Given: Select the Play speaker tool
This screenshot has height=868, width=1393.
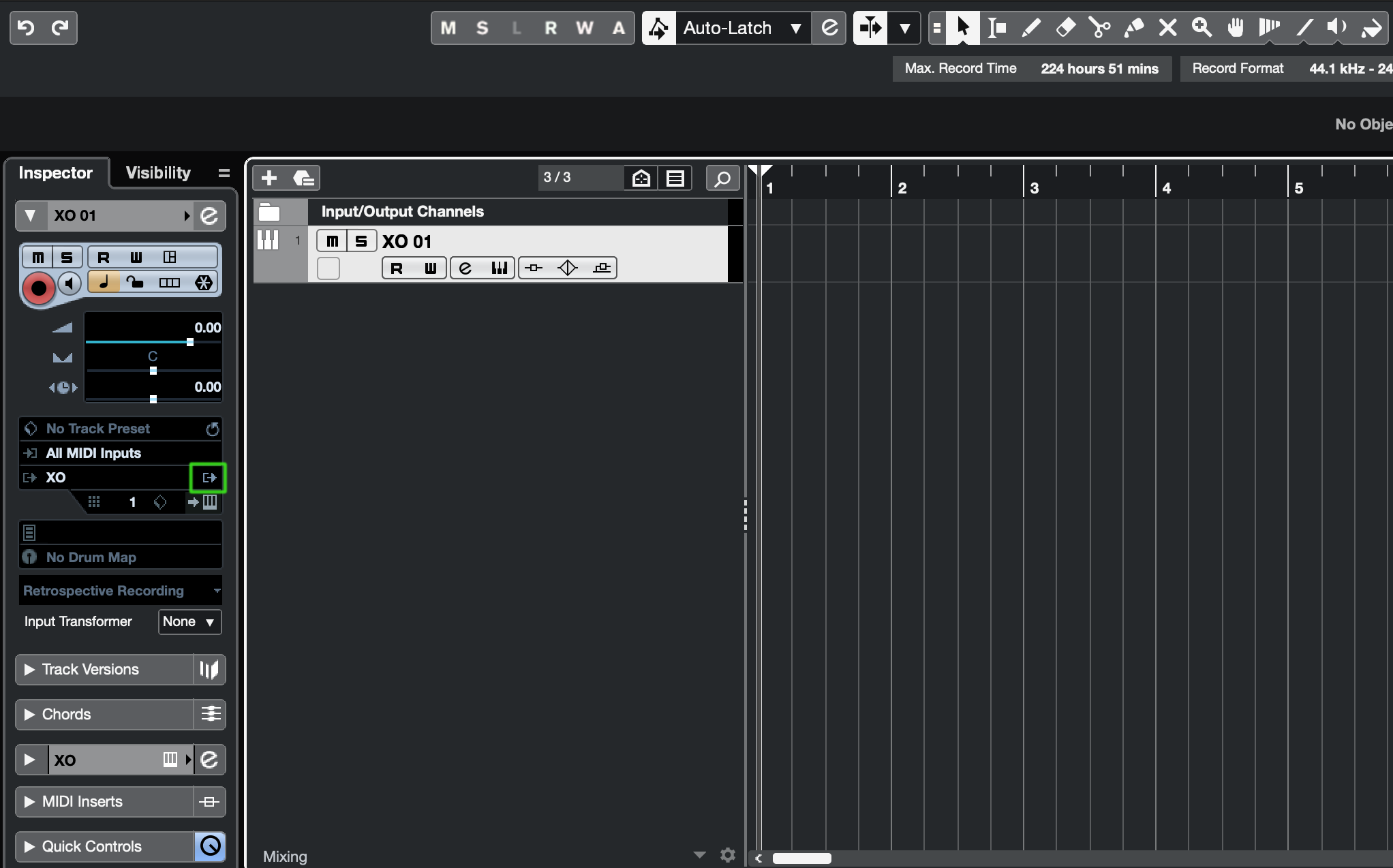Looking at the screenshot, I should (1337, 28).
